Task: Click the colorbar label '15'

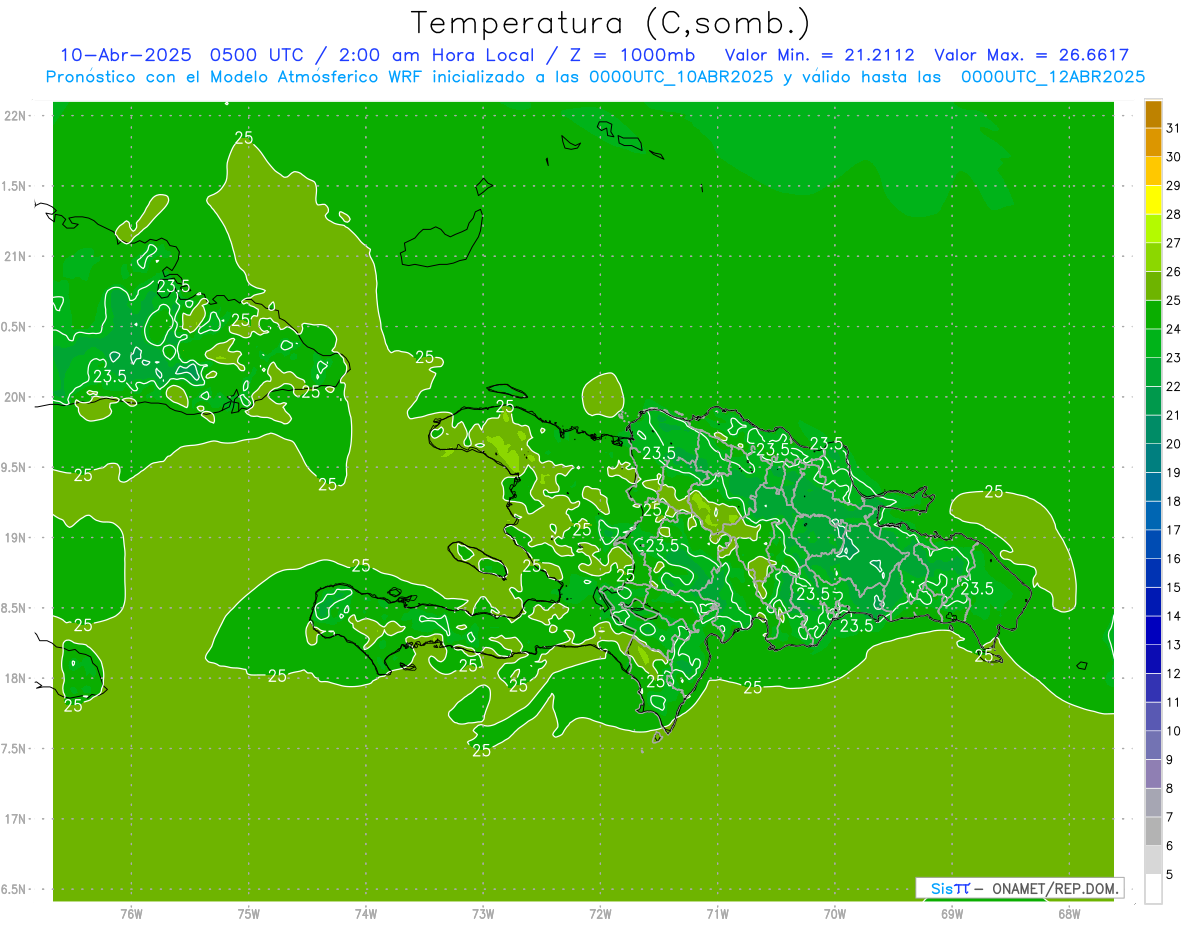Action: (x=1173, y=587)
